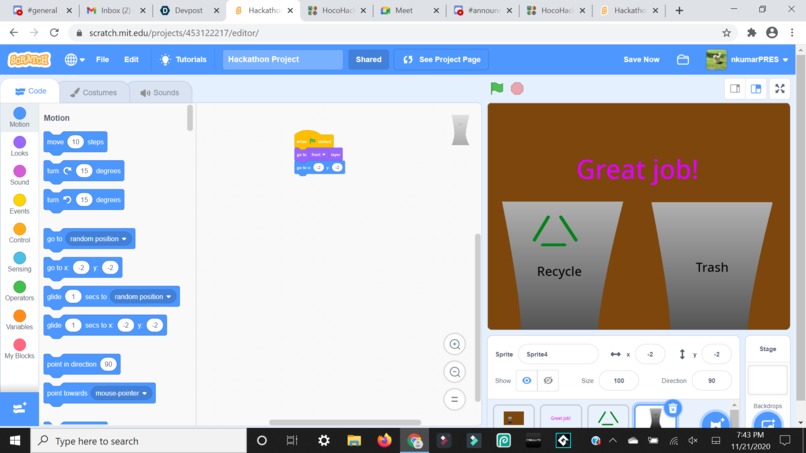This screenshot has height=453, width=806.
Task: Click the turn clockwise 15 degrees block
Action: point(84,171)
